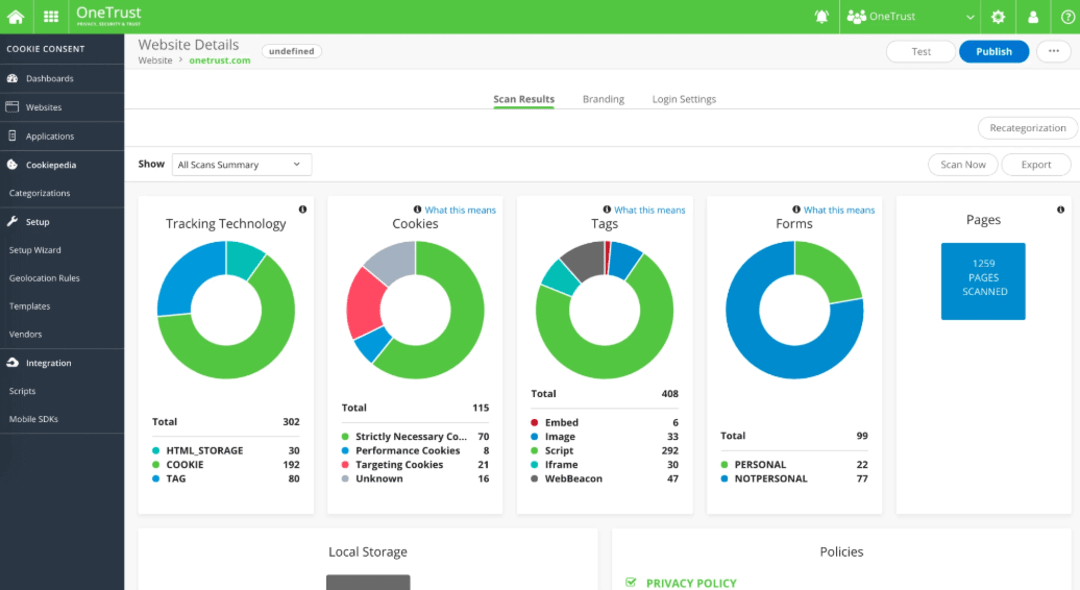
Task: Open the notifications bell
Action: [821, 16]
